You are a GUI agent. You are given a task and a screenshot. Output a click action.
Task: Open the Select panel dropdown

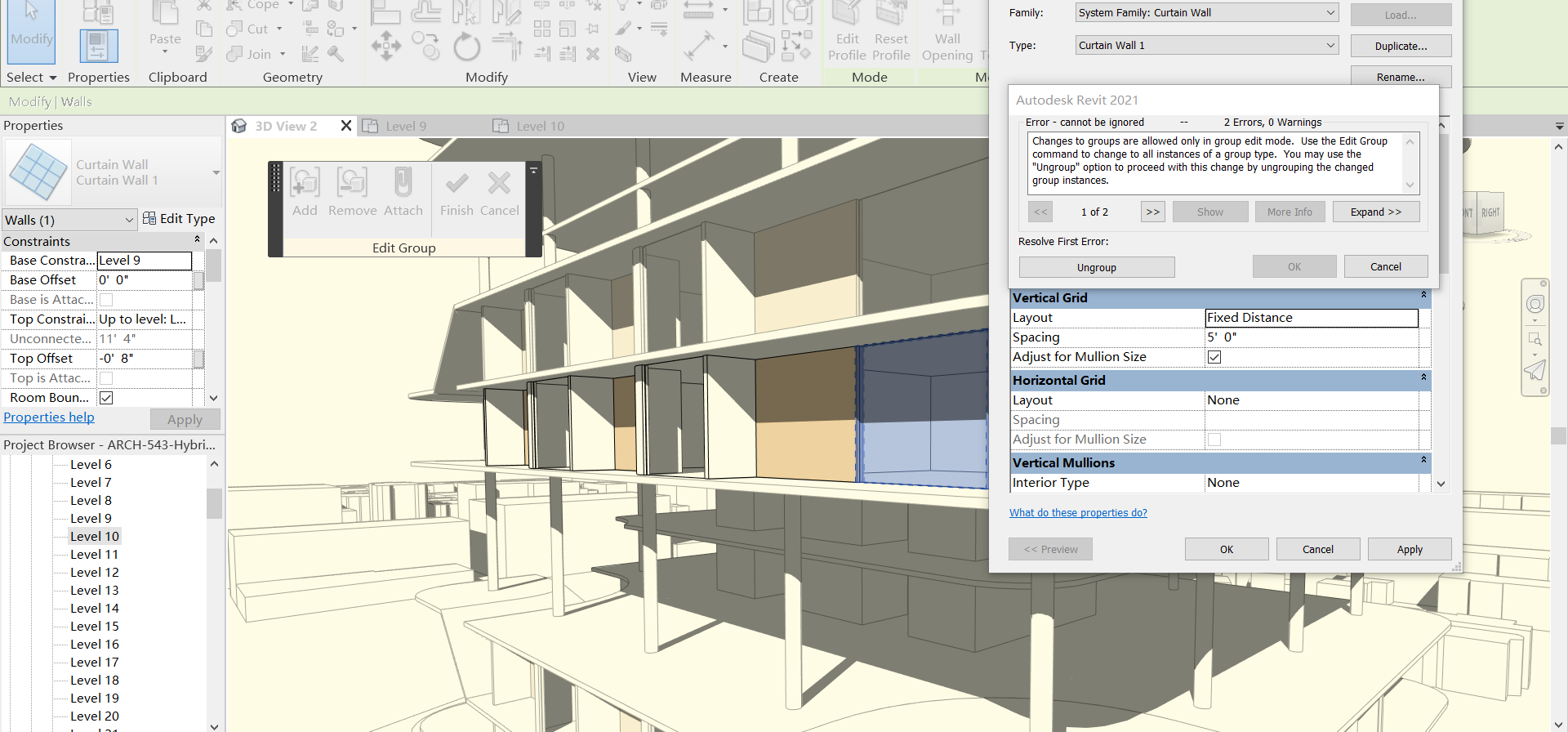pyautogui.click(x=32, y=77)
